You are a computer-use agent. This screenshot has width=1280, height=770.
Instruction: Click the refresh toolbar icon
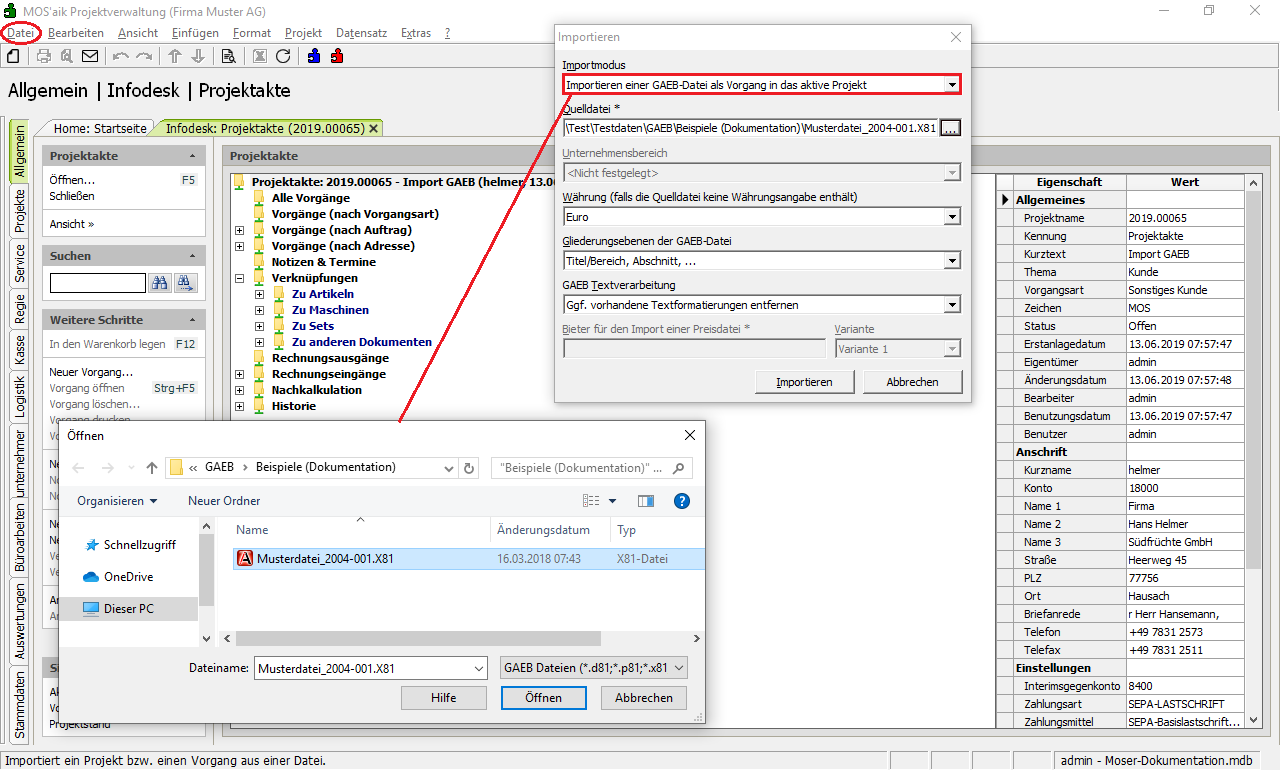click(x=283, y=56)
